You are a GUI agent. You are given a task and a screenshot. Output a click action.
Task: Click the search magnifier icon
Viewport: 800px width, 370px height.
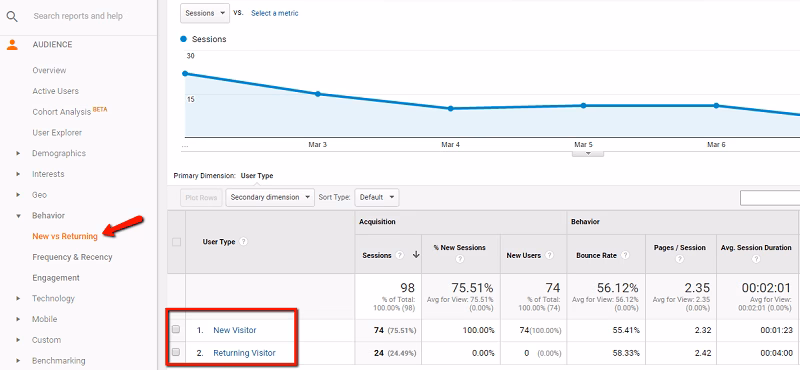point(12,16)
